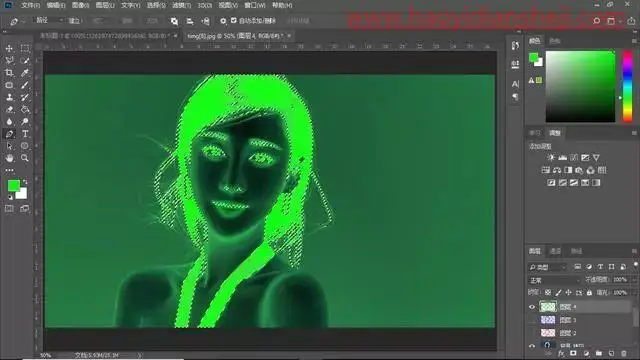
Task: Open layer blend mode dropdown
Action: point(554,280)
